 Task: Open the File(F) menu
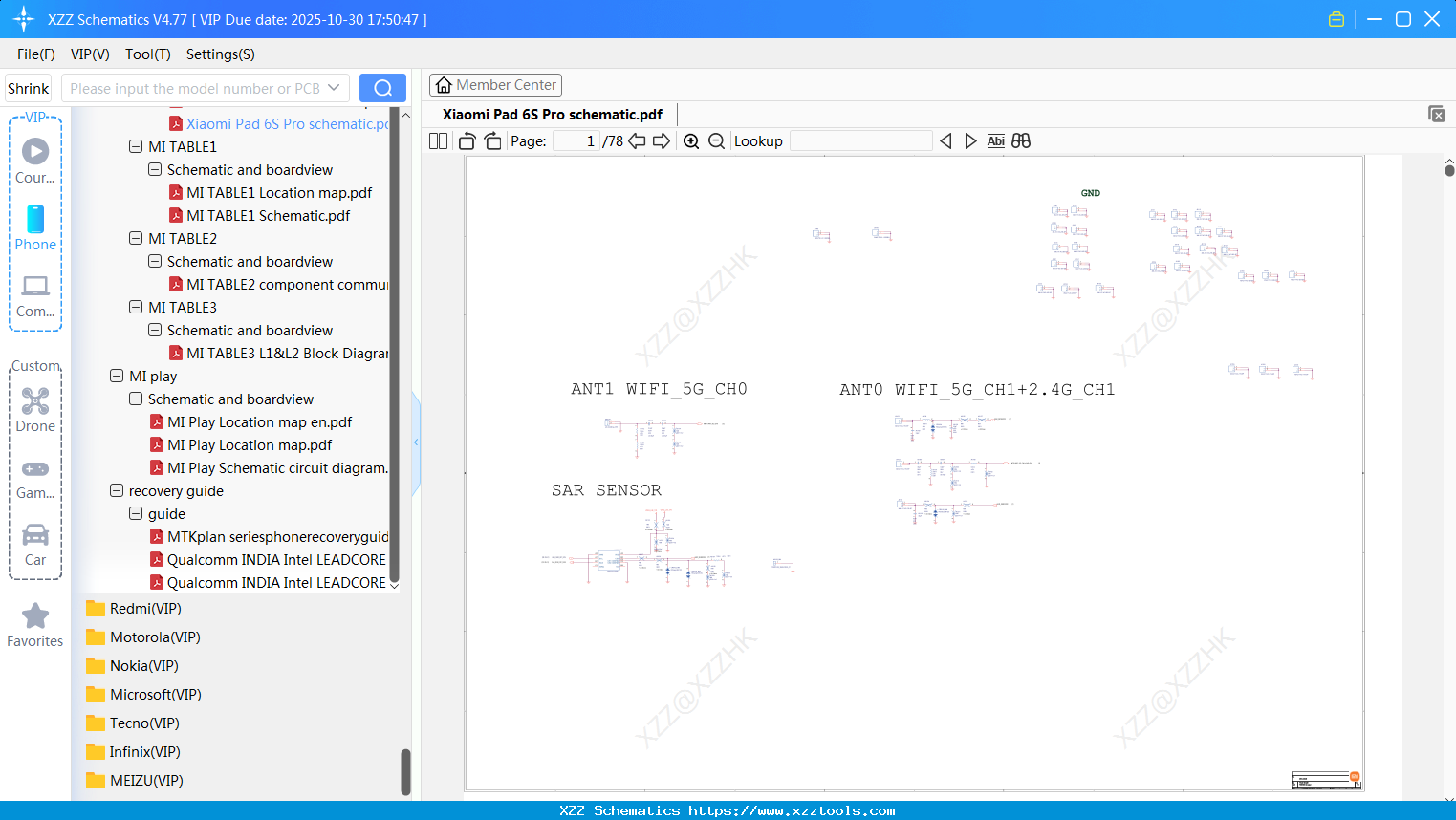[36, 54]
